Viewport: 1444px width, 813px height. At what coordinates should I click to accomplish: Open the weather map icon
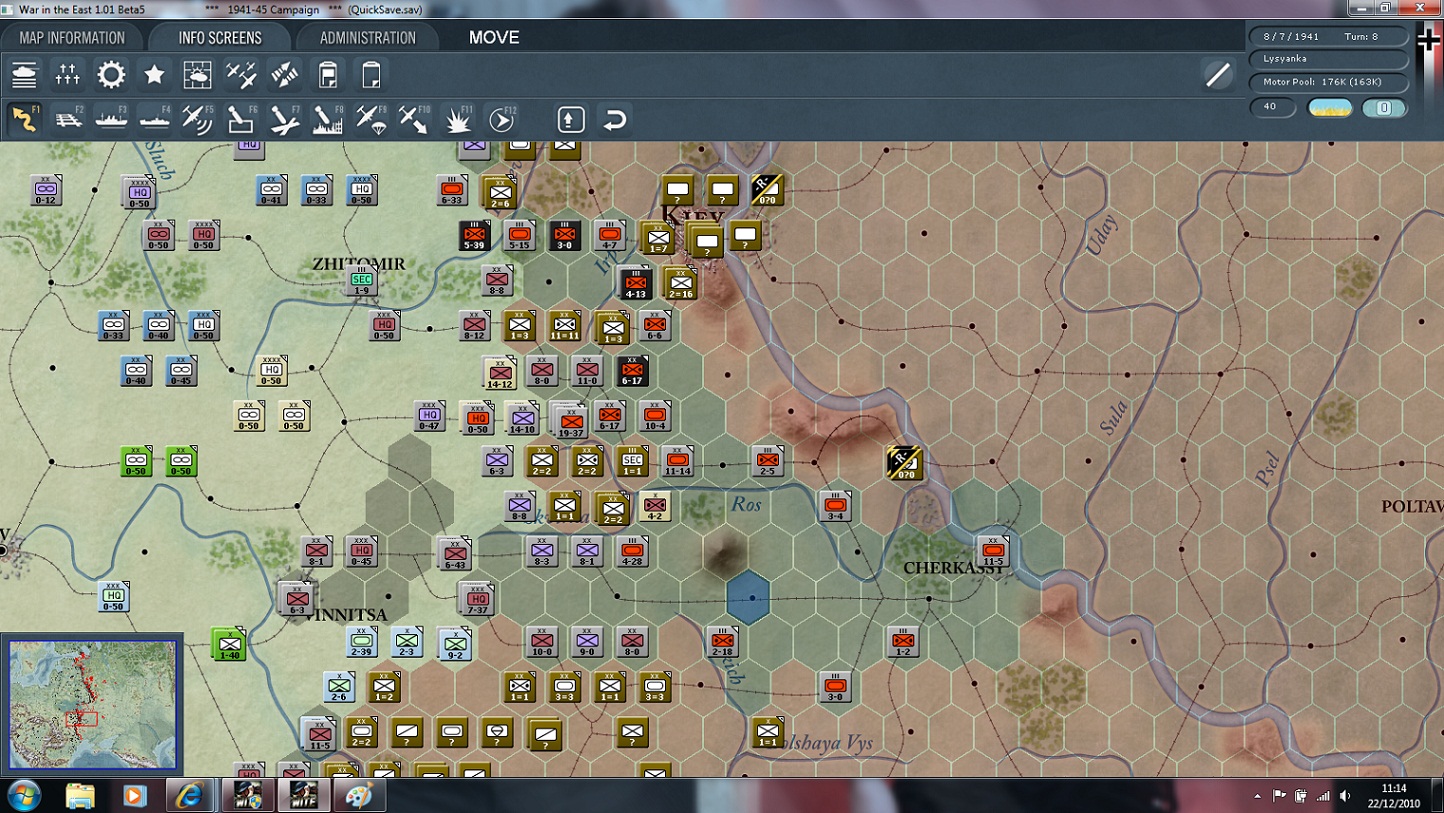(x=198, y=75)
